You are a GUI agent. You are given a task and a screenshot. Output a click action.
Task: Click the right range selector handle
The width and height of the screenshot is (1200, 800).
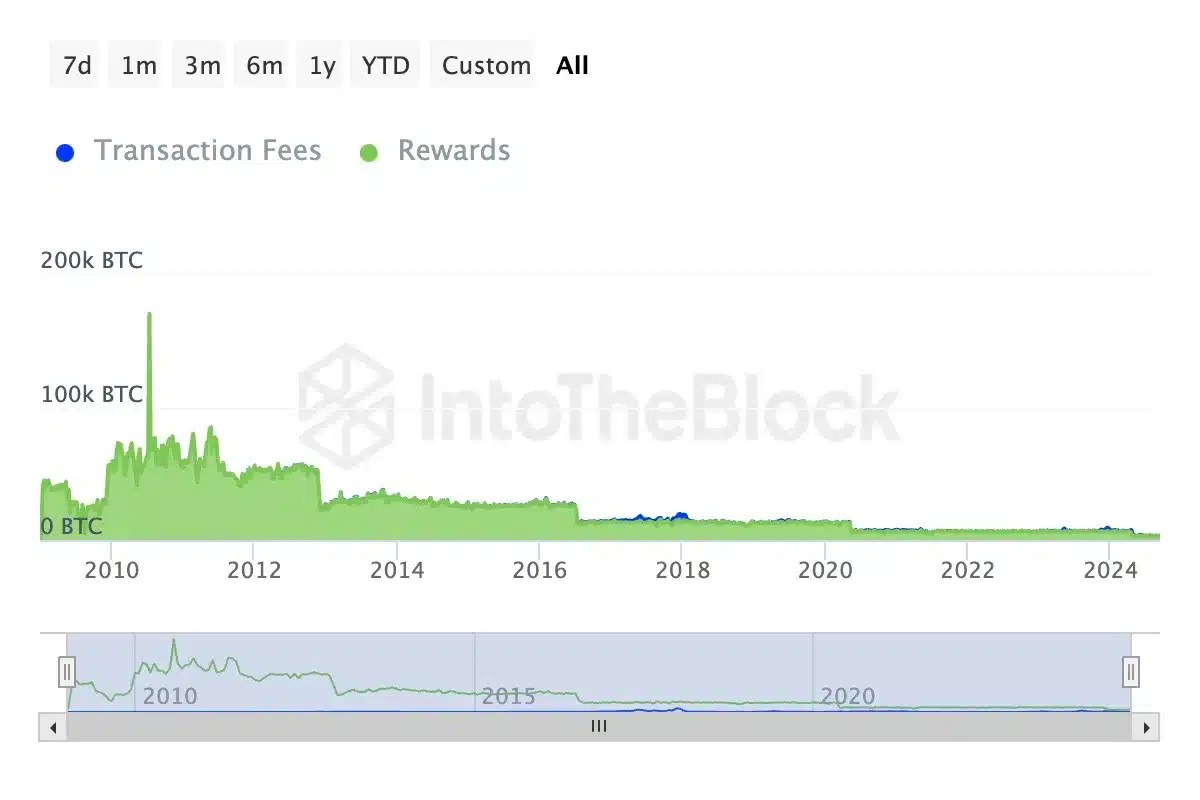1130,672
